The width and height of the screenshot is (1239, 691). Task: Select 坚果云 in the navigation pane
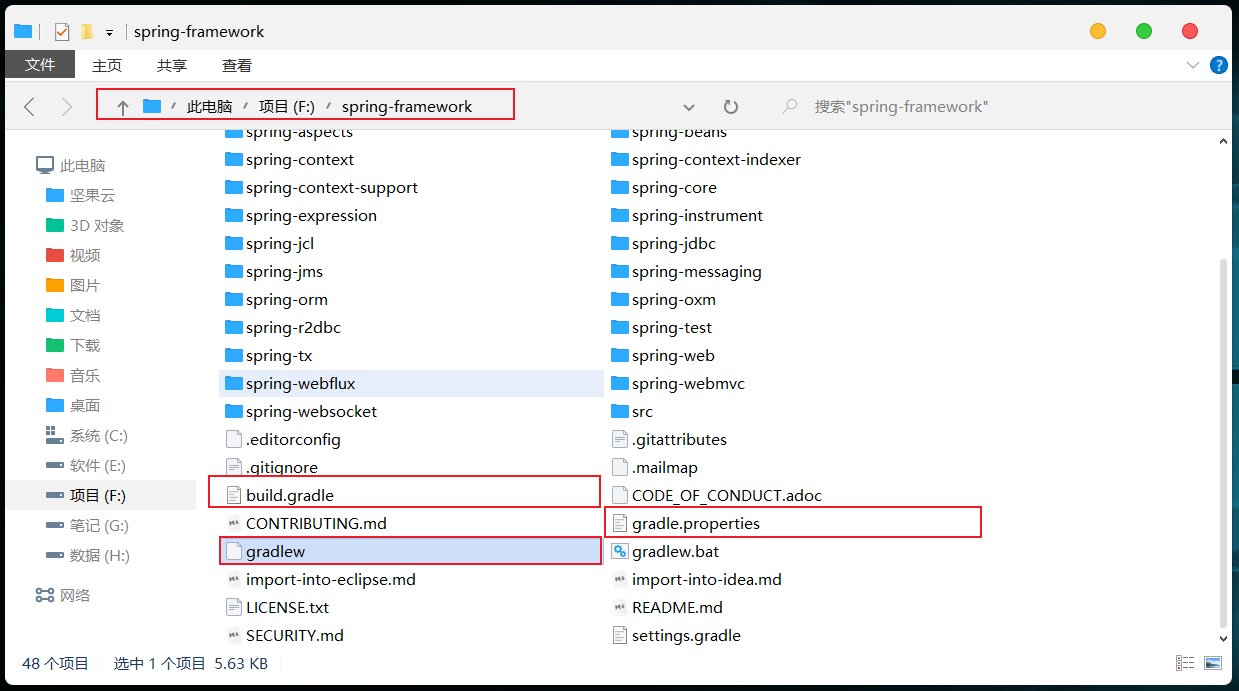[92, 195]
